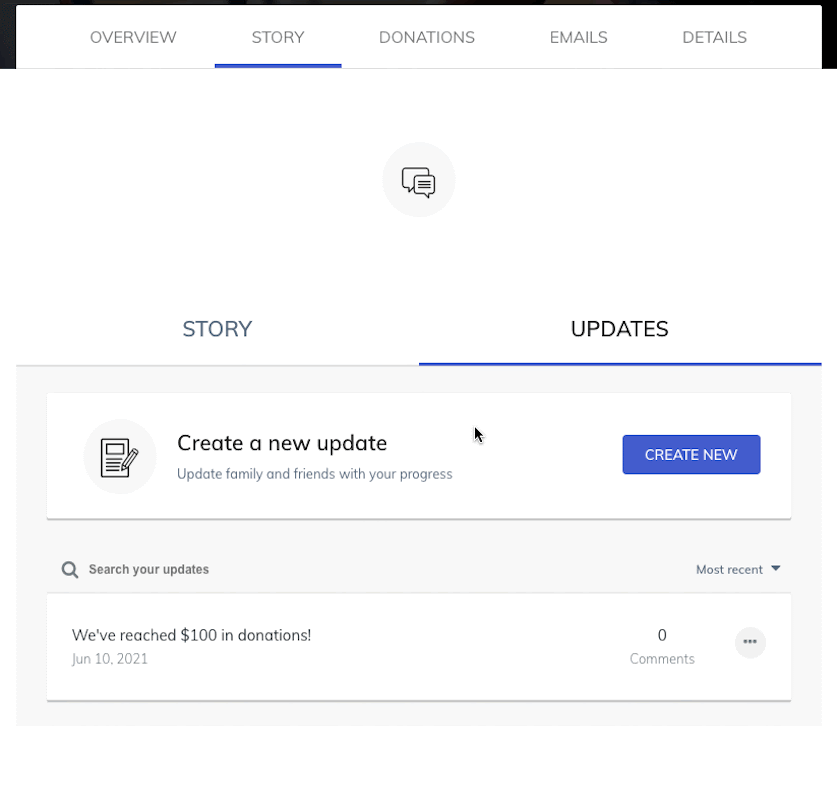Open the Overview tab
This screenshot has height=788, width=837.
point(133,37)
